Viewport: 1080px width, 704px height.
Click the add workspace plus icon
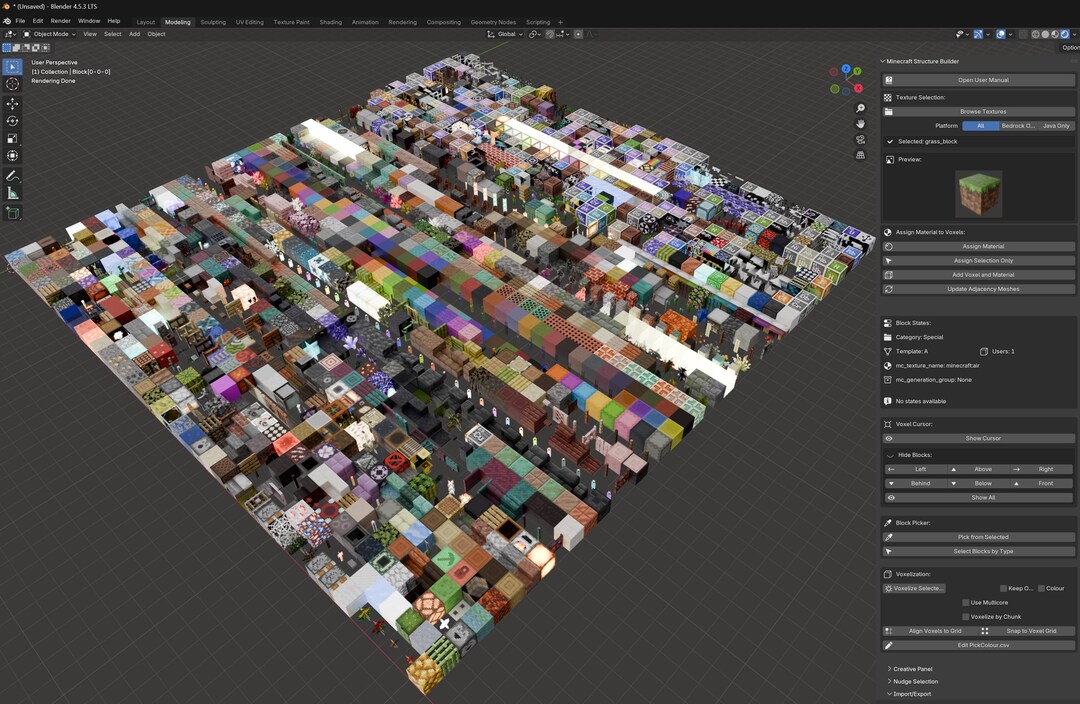[561, 22]
